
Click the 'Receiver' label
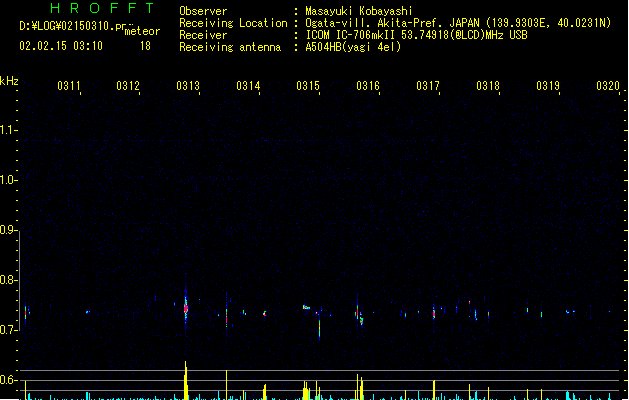(203, 35)
